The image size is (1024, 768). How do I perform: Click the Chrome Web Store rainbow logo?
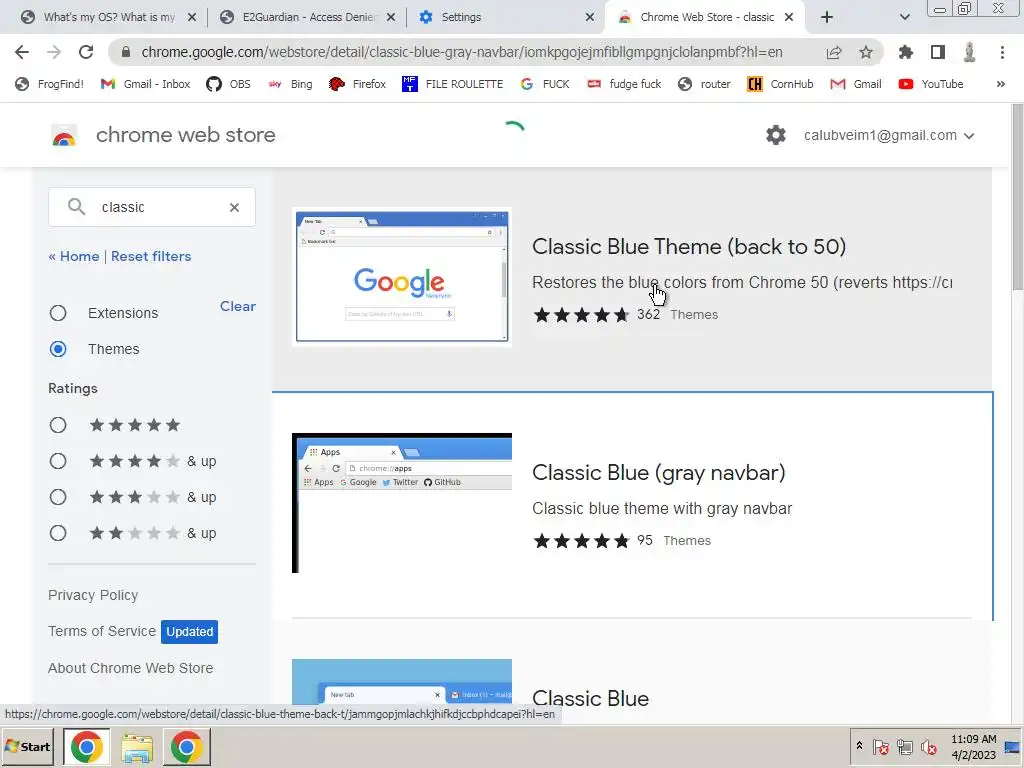click(x=64, y=135)
